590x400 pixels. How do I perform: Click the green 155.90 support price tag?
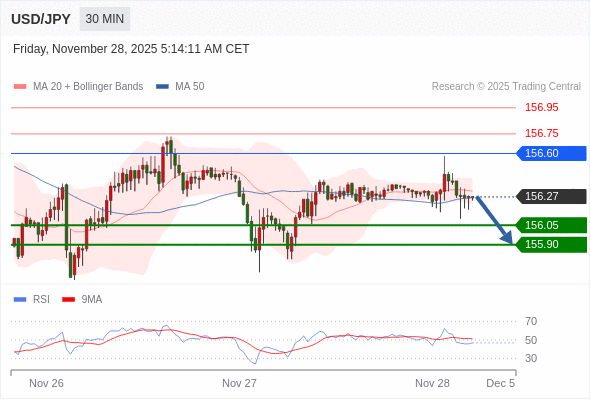coord(551,245)
